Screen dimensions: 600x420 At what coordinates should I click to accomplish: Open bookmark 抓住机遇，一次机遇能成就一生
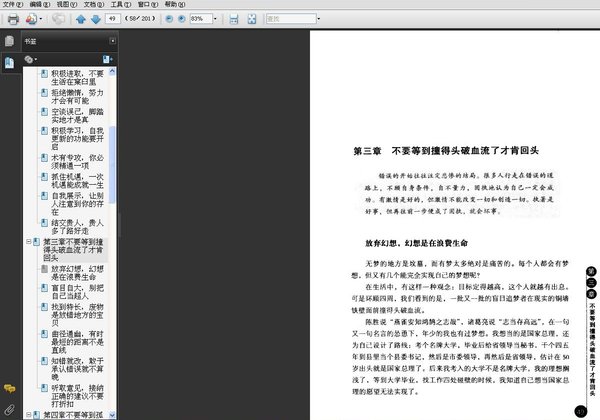77,181
